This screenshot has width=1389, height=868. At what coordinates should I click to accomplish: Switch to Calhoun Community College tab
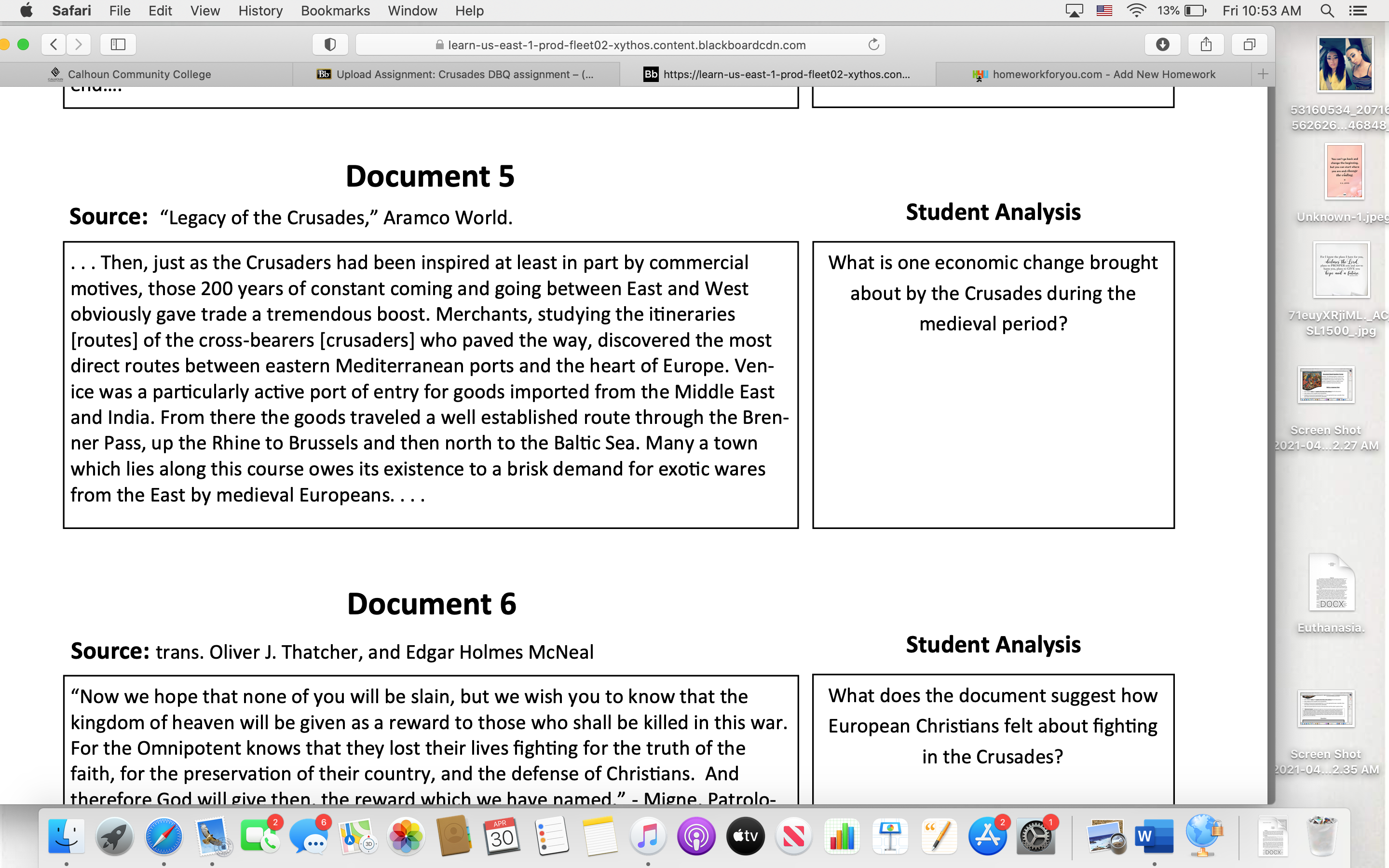[139, 74]
